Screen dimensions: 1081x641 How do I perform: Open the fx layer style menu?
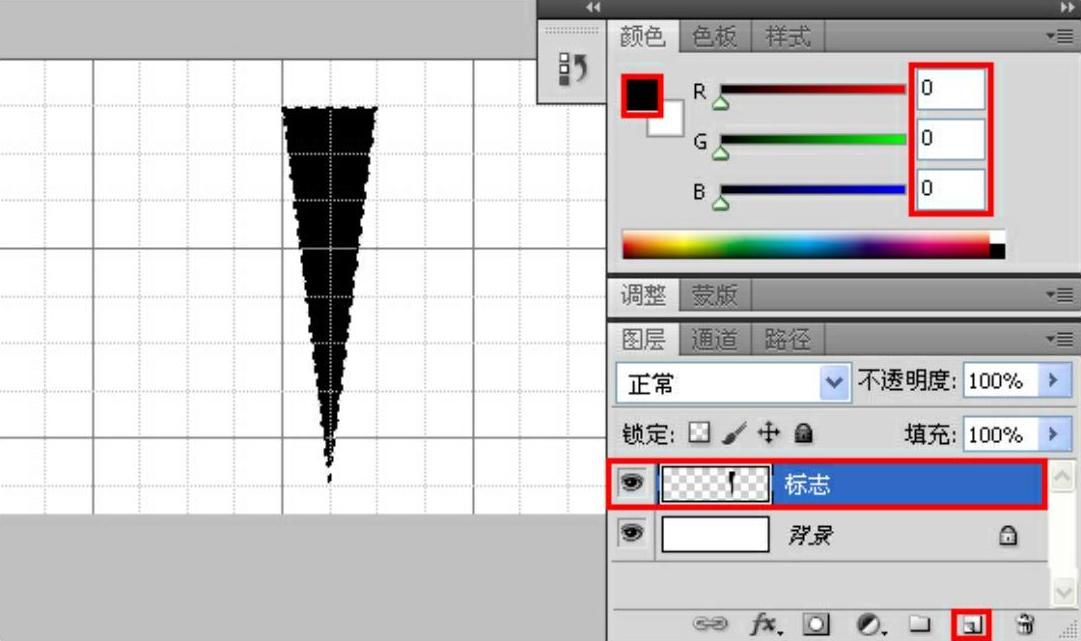click(x=766, y=624)
